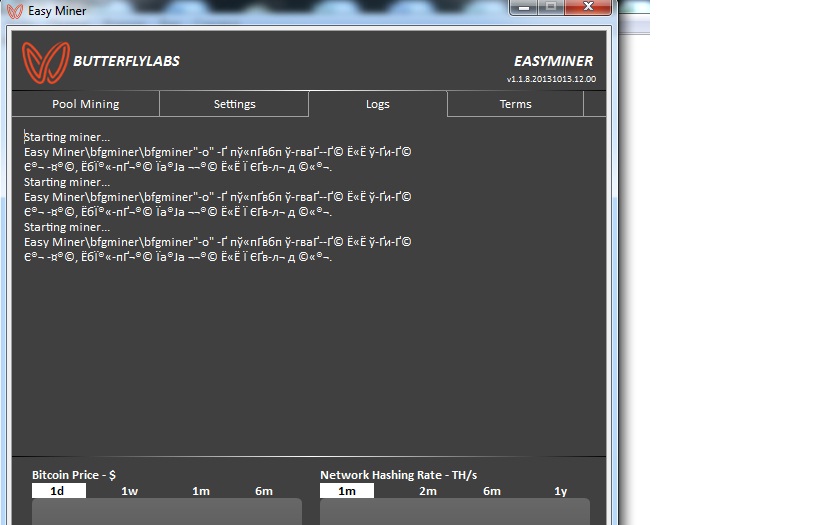Click the BUTTERFLYLABS brand text
The image size is (819, 525).
[x=126, y=61]
